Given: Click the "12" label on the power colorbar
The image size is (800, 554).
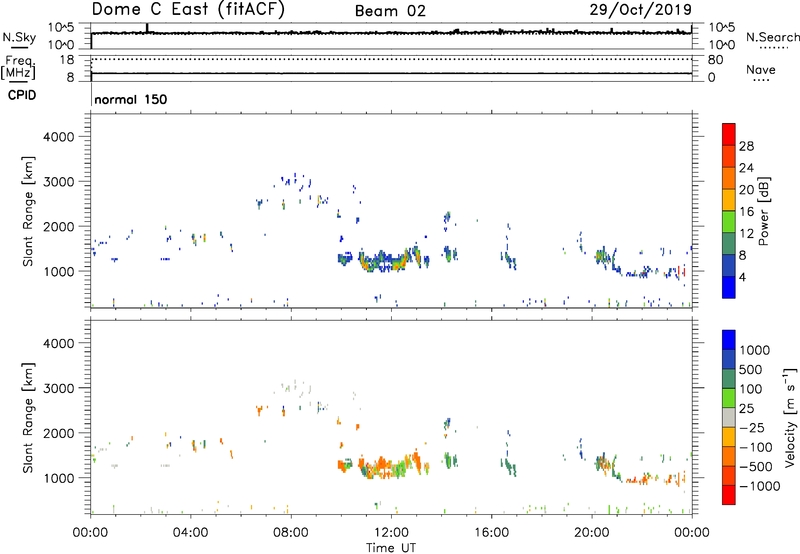Looking at the screenshot, I should 746,234.
